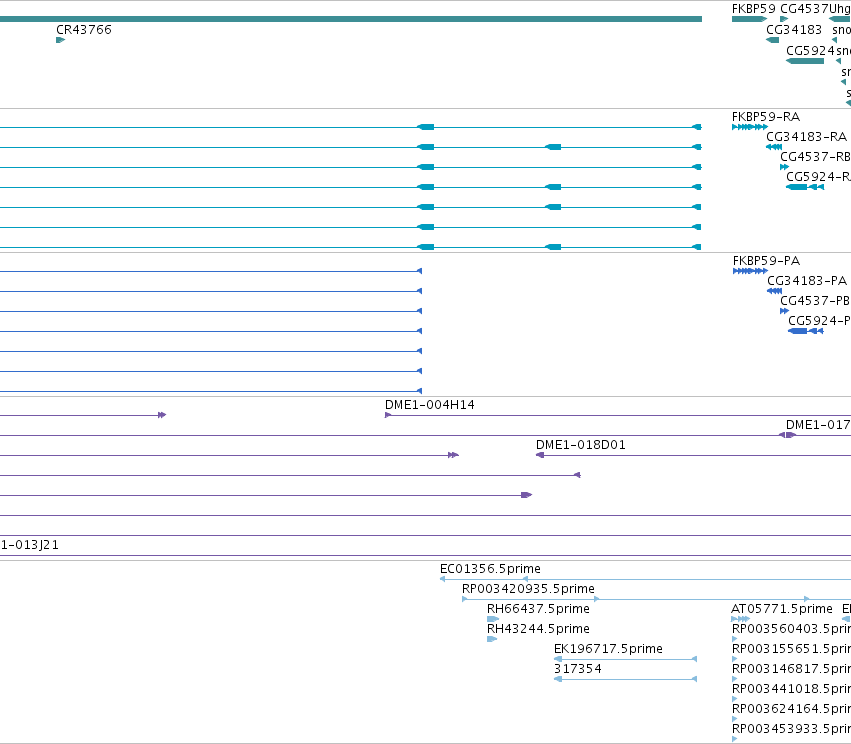Click the DME1-017 feature label

(x=818, y=425)
